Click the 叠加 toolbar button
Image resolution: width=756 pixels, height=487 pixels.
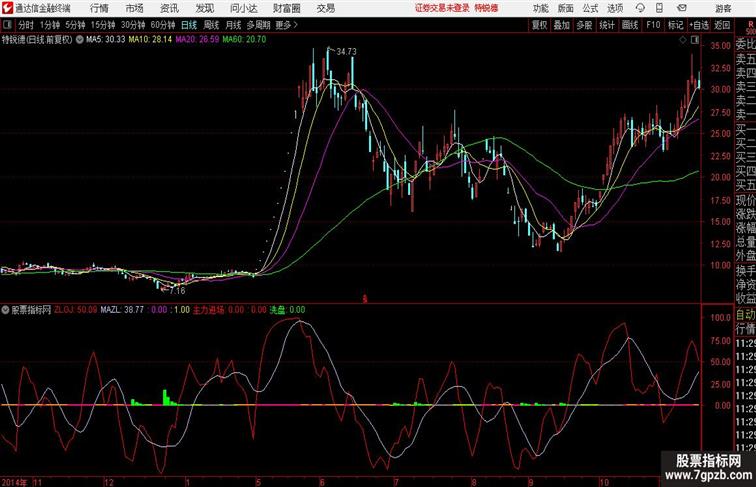click(x=562, y=25)
